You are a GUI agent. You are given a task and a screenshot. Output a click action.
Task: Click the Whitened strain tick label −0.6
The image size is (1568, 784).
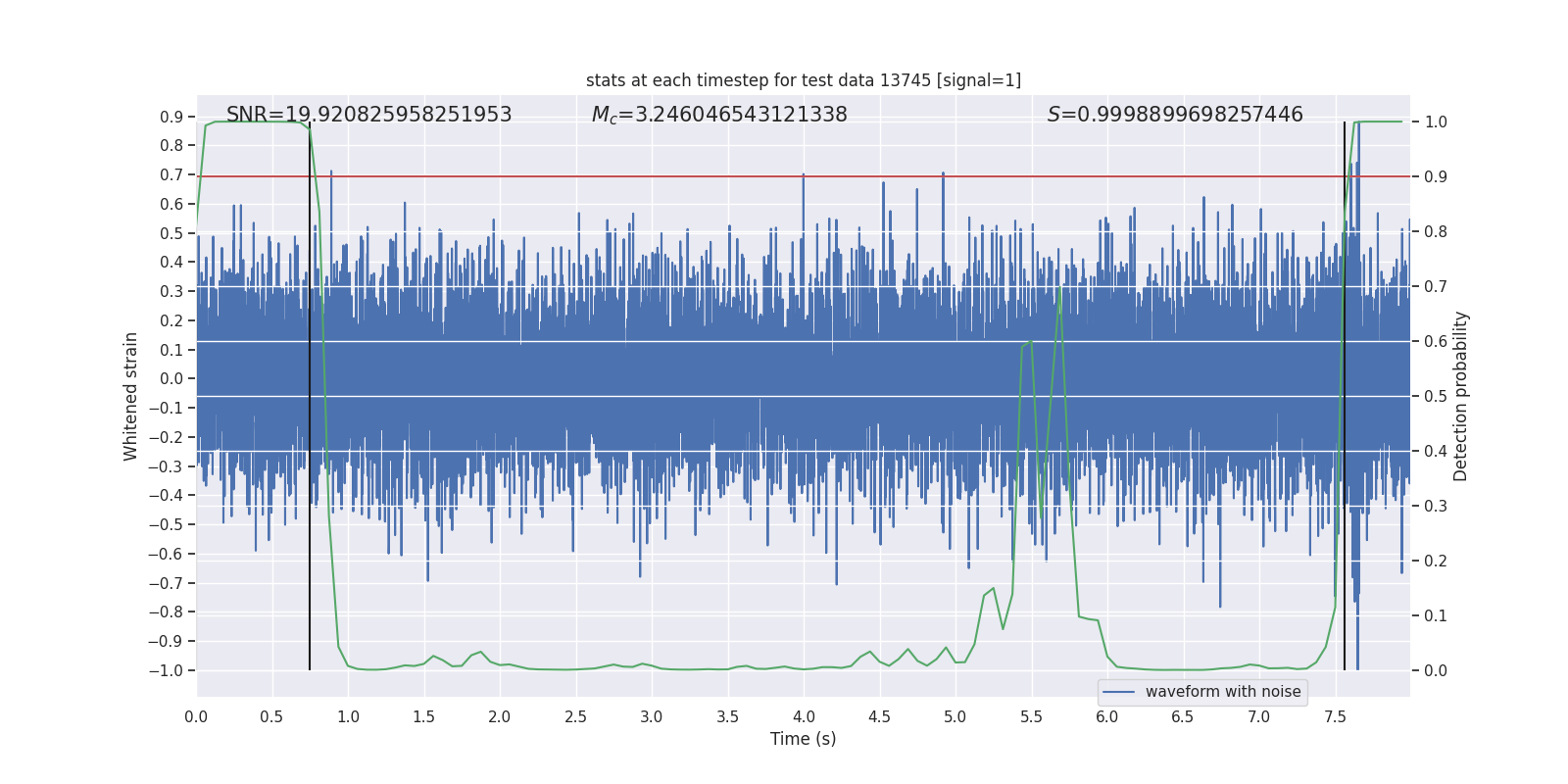166,554
